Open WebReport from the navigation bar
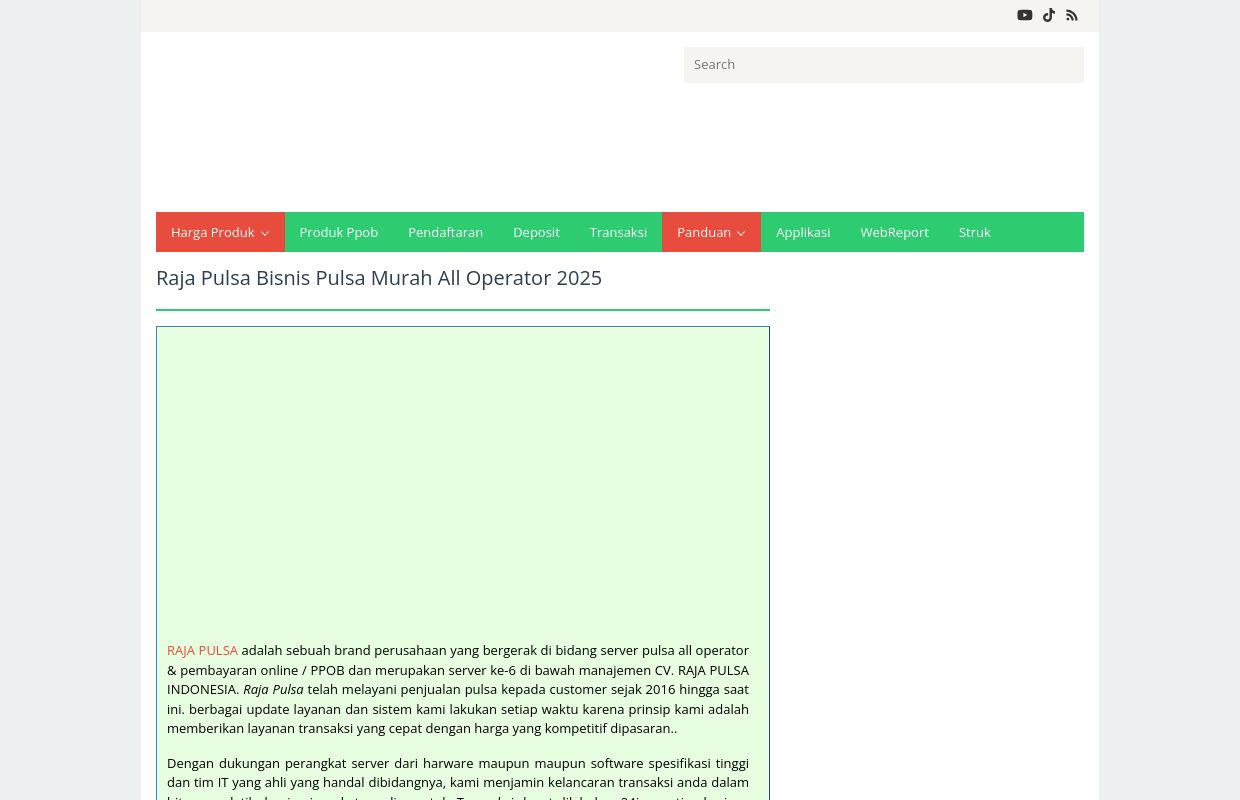This screenshot has width=1240, height=800. tap(894, 232)
